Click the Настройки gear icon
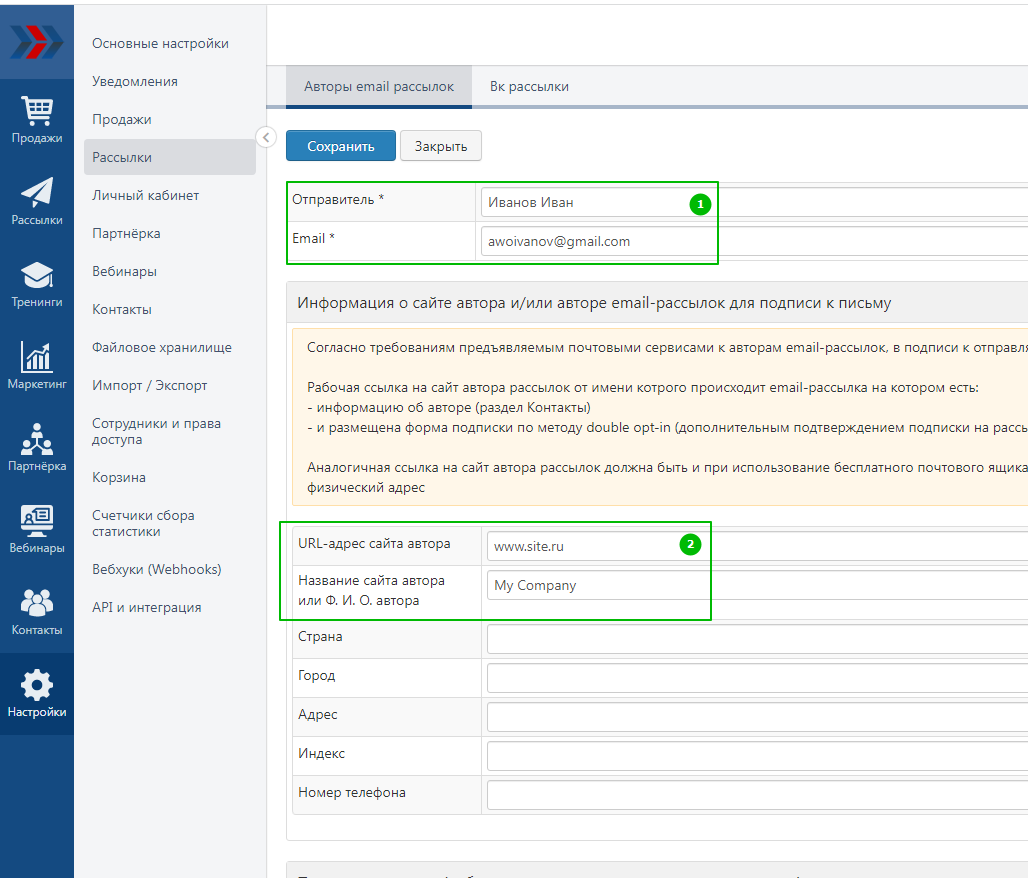This screenshot has width=1028, height=878. pos(37,685)
